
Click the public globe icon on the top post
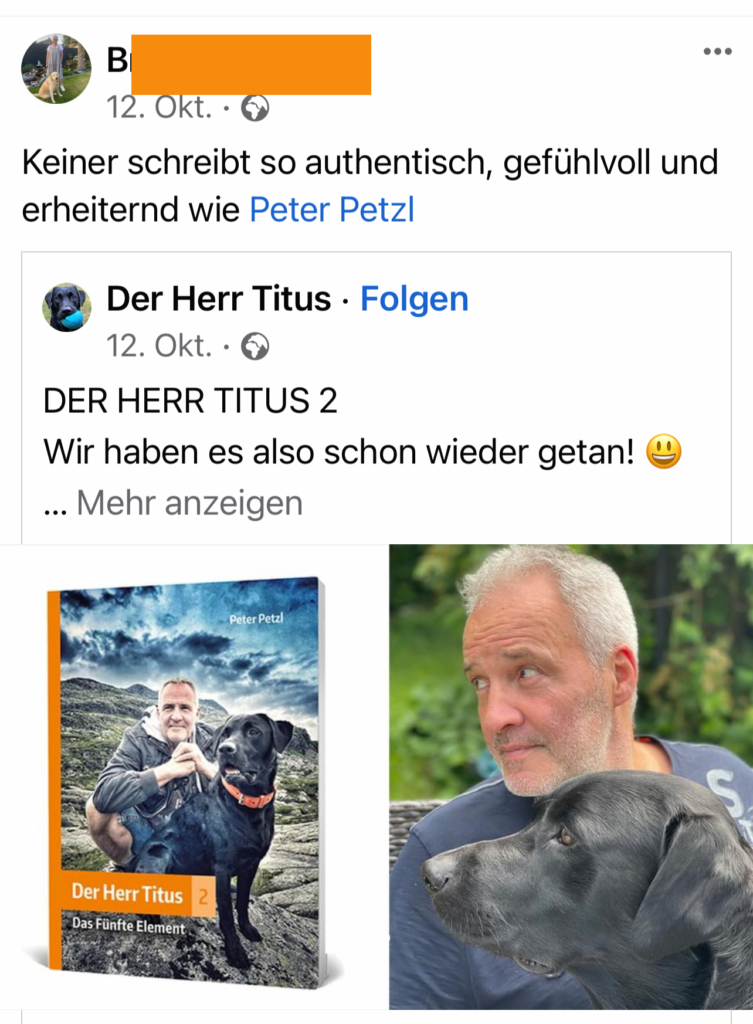255,108
